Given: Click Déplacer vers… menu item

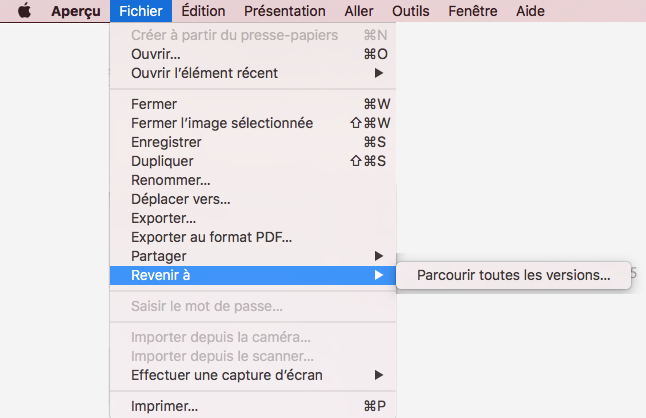Looking at the screenshot, I should pyautogui.click(x=180, y=199).
